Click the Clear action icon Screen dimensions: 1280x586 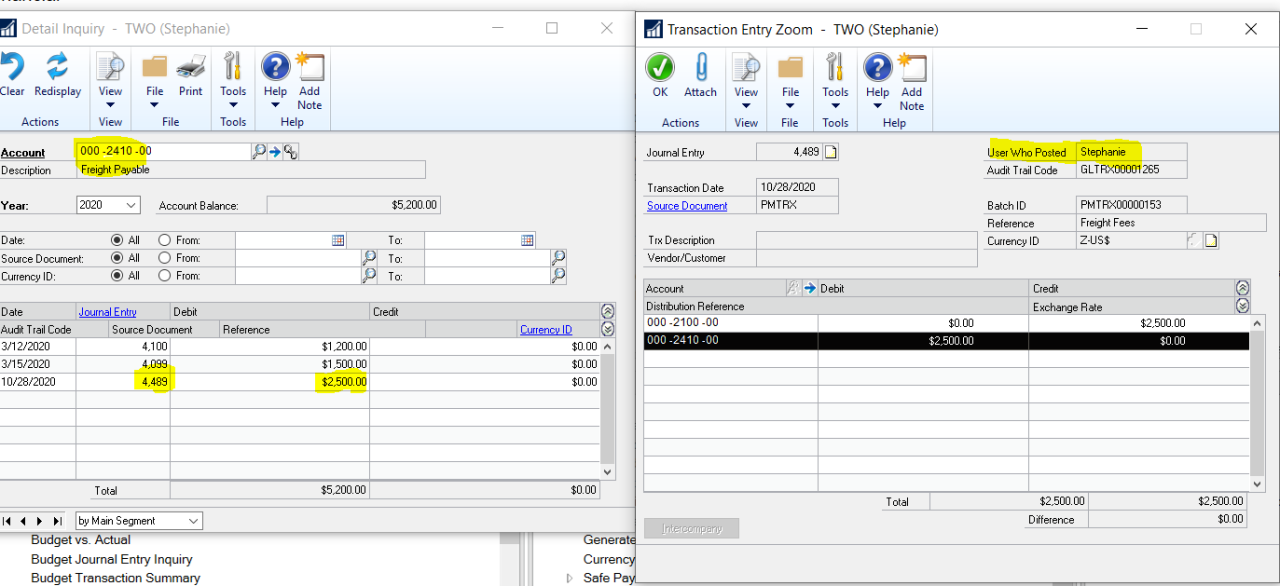coord(12,76)
